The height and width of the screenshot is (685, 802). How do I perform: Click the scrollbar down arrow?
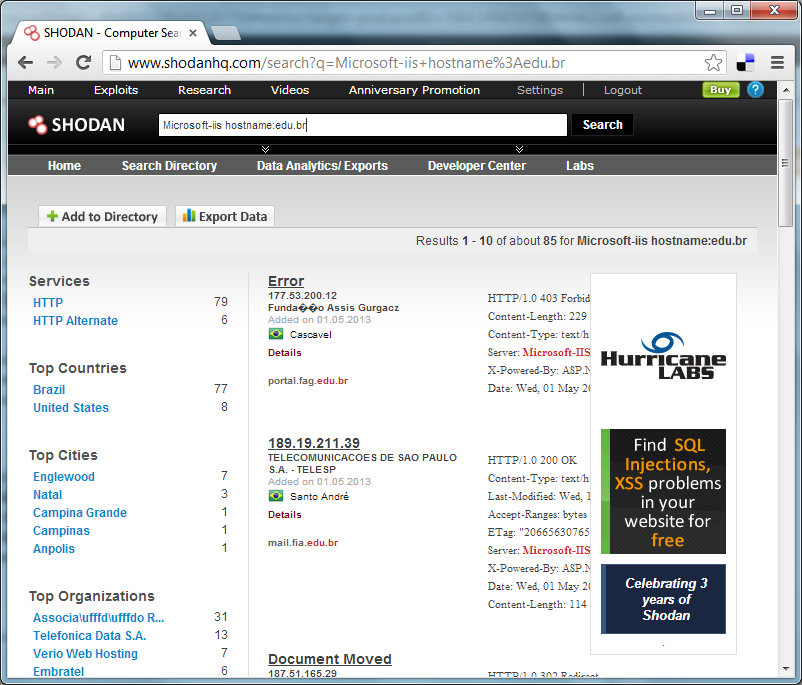(786, 669)
